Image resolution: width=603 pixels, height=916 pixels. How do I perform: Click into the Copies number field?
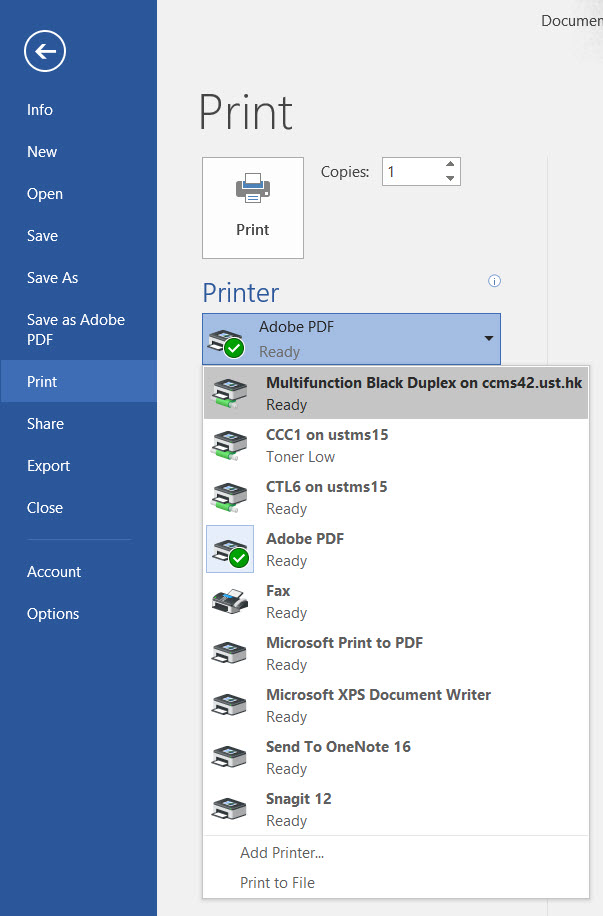(410, 172)
